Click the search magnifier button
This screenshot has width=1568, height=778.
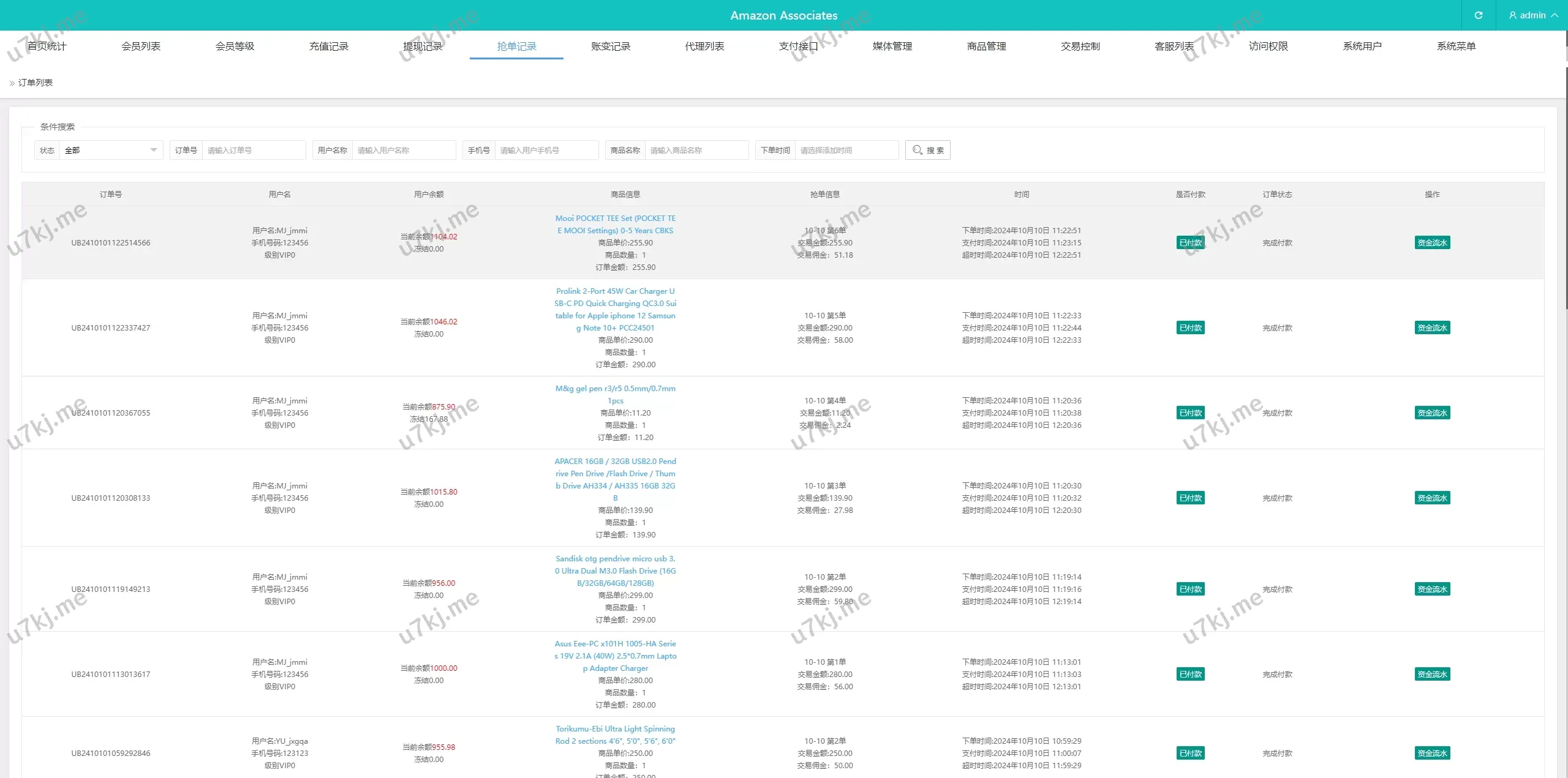tap(927, 150)
